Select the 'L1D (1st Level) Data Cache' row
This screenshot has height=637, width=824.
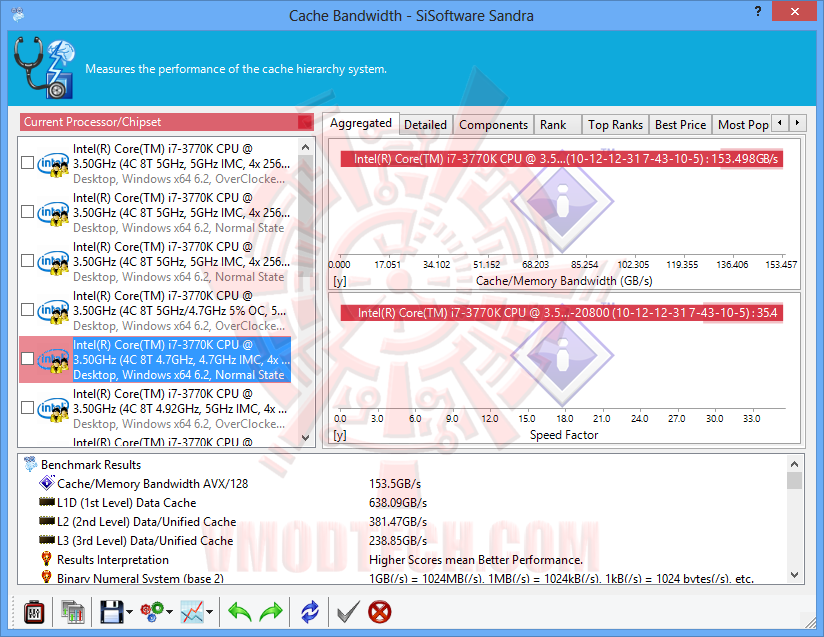126,503
